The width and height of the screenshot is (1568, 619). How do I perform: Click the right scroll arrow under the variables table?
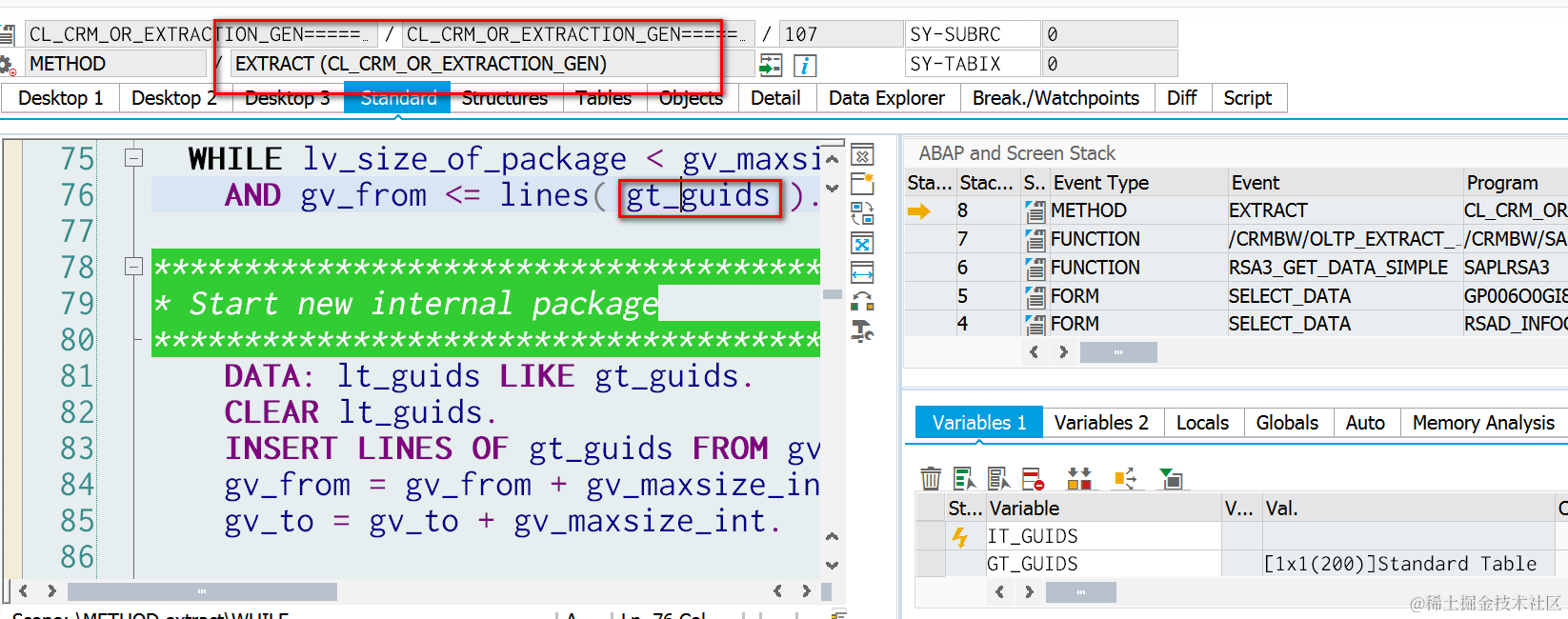coord(1029,592)
